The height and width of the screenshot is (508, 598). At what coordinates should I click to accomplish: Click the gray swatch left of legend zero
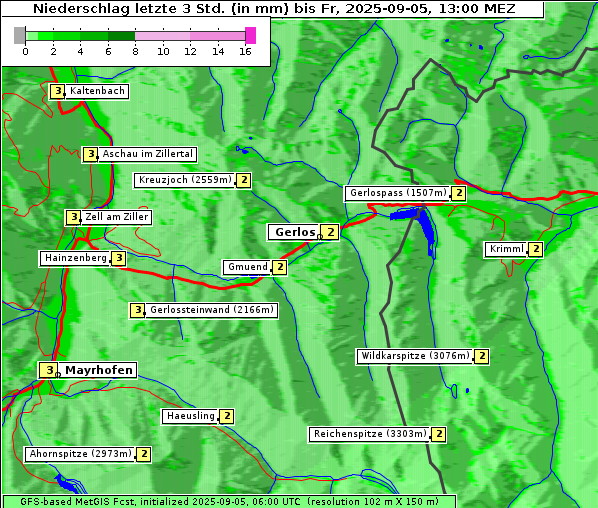[19, 35]
